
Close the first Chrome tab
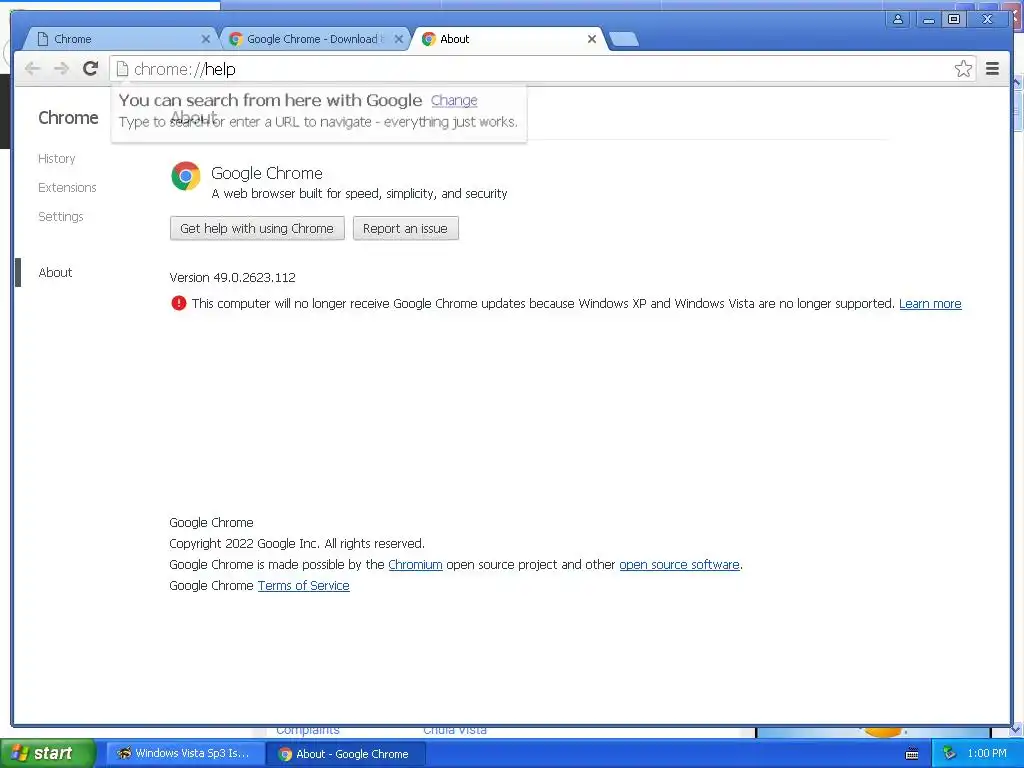coord(206,39)
